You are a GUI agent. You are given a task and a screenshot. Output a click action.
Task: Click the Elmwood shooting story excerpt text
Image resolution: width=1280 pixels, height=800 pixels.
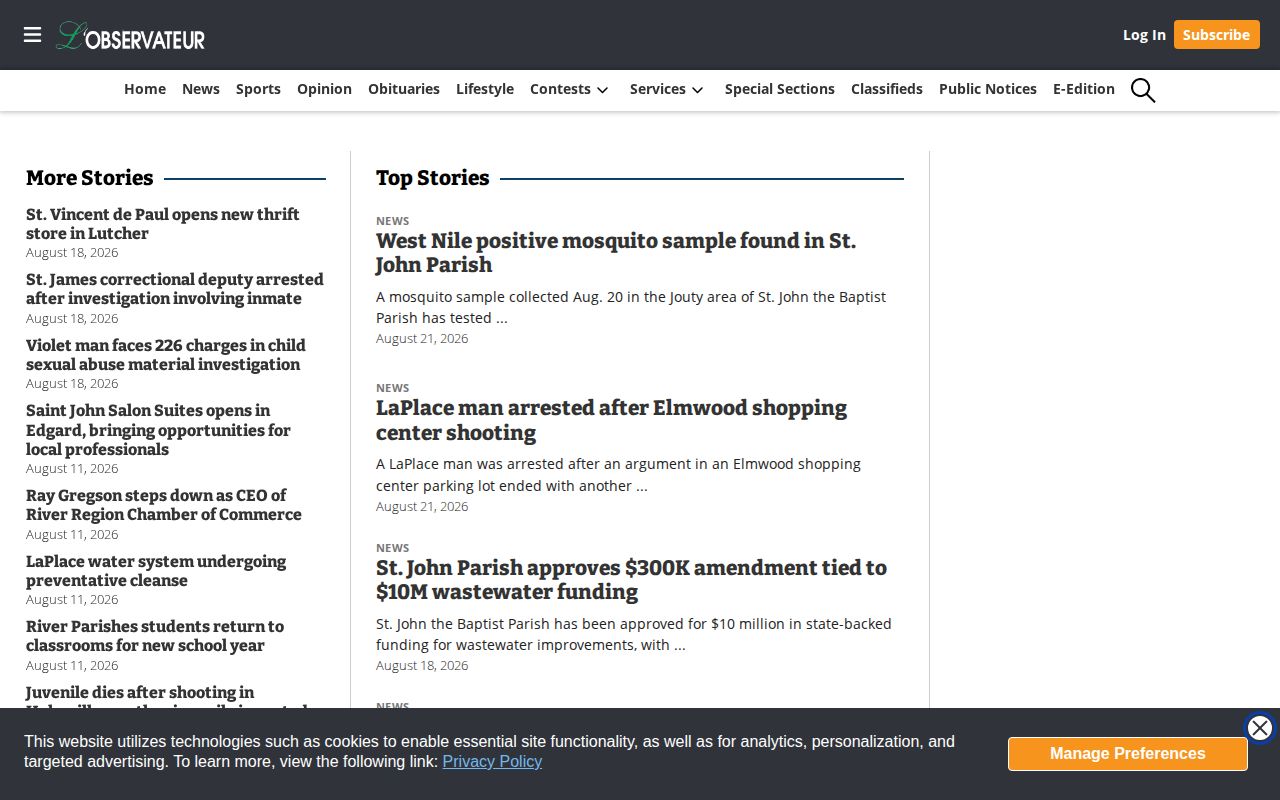point(618,475)
